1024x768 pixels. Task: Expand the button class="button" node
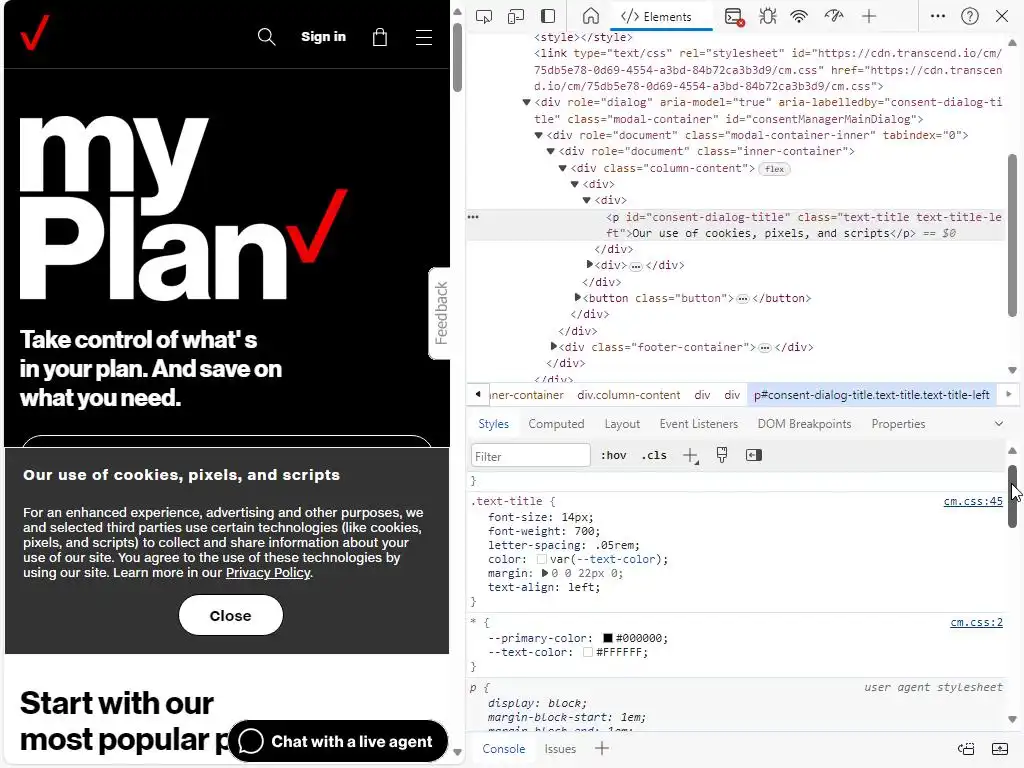577,298
